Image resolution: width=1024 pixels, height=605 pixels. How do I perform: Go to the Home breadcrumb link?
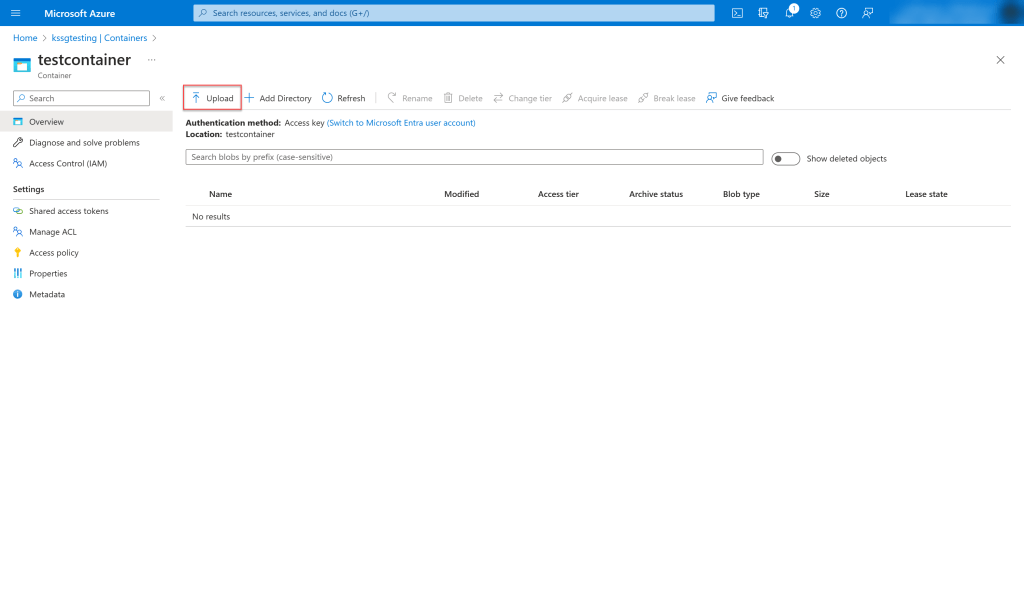(x=25, y=38)
